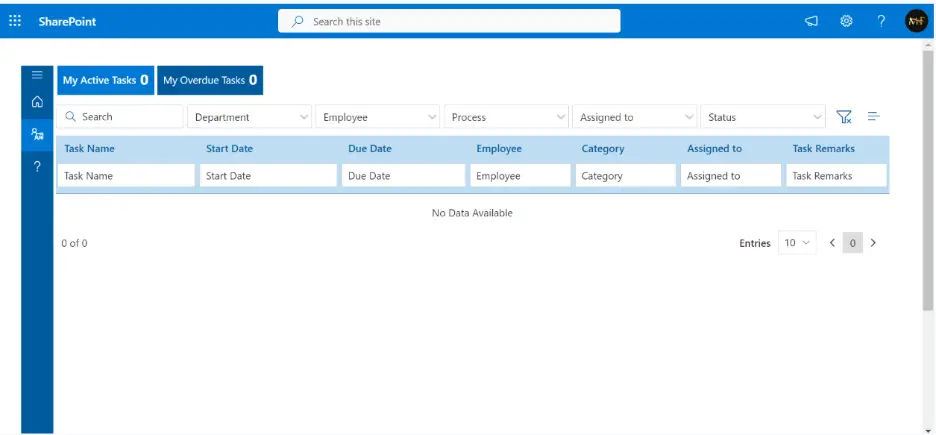Click the Task Name column filter field
This screenshot has width=936, height=435.
pos(126,176)
